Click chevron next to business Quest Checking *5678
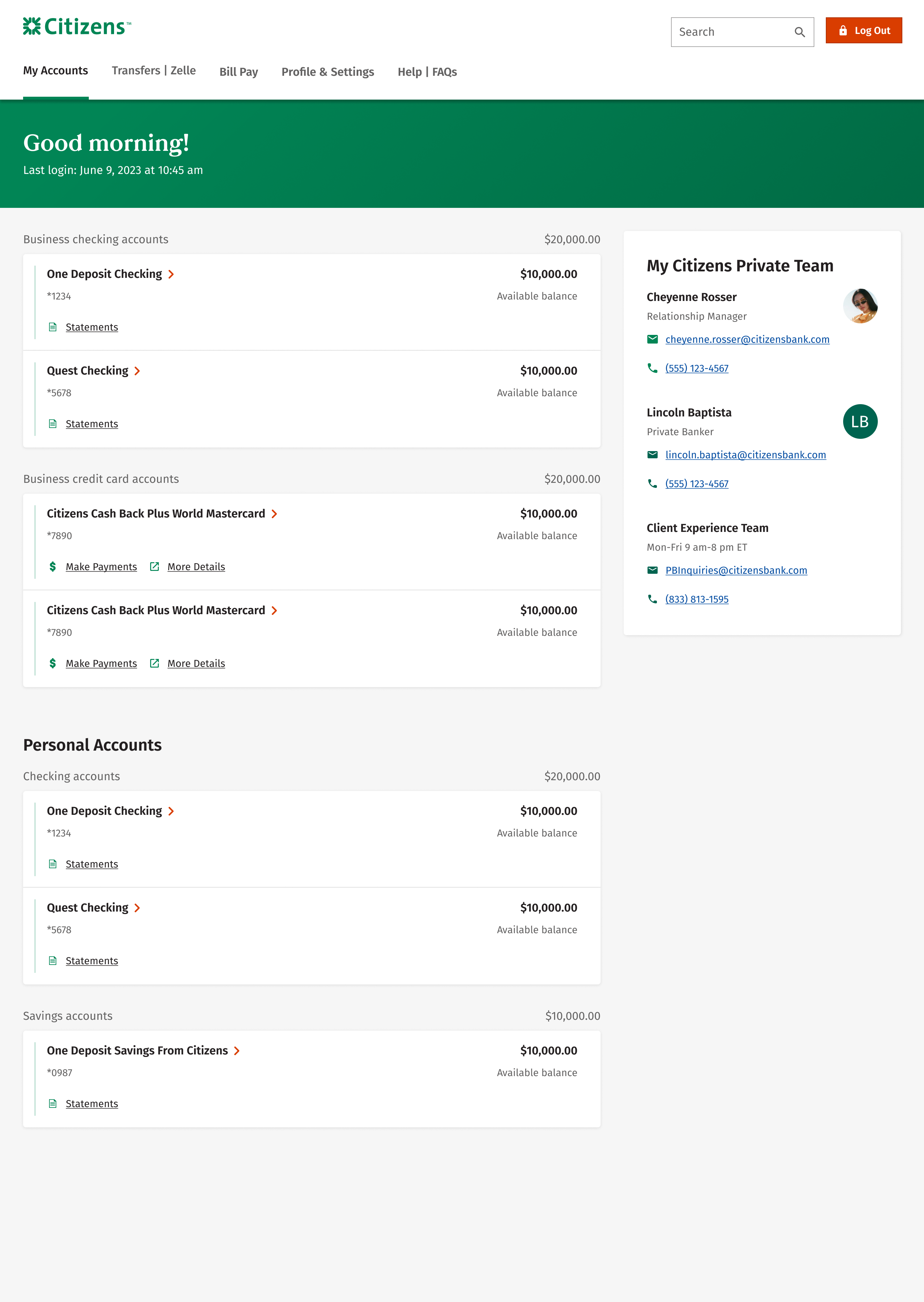The height and width of the screenshot is (1302, 924). (137, 371)
